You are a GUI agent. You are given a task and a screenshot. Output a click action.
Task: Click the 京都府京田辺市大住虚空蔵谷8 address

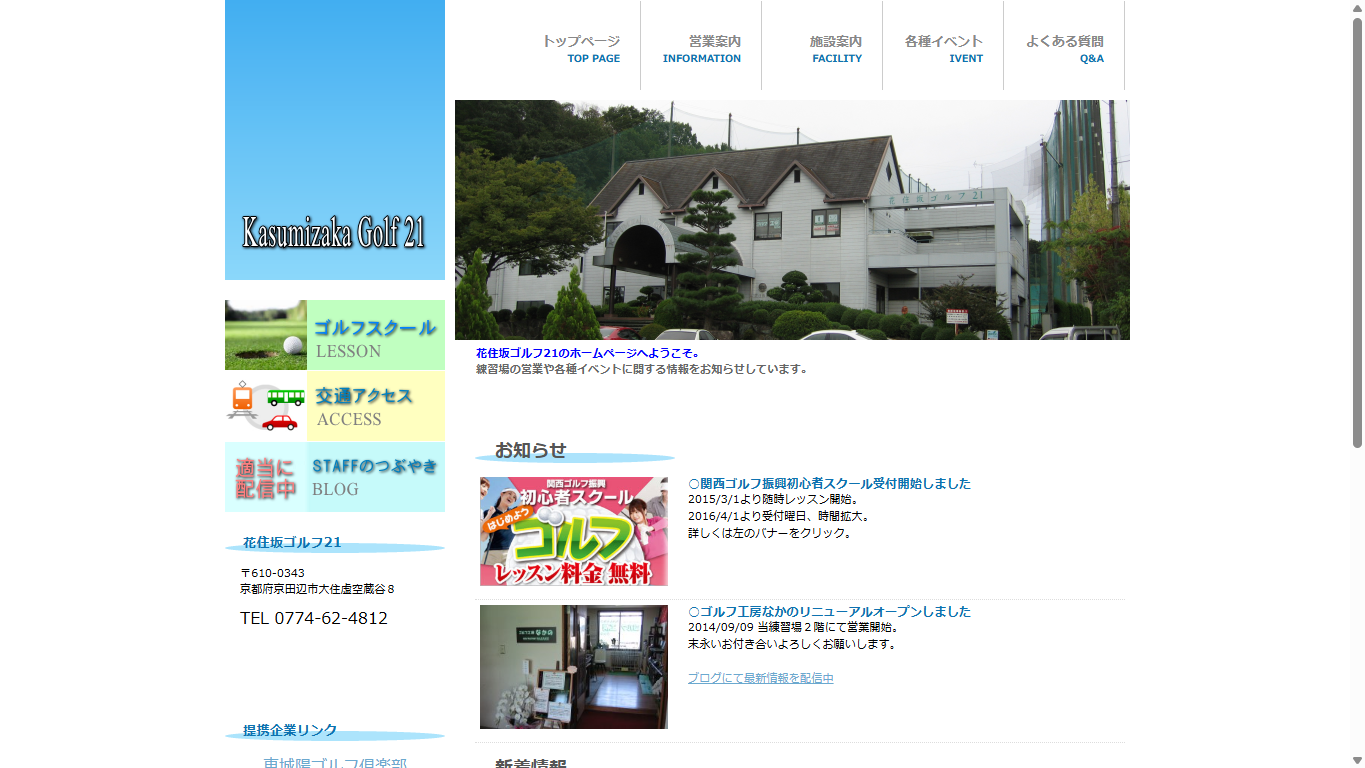pyautogui.click(x=317, y=589)
